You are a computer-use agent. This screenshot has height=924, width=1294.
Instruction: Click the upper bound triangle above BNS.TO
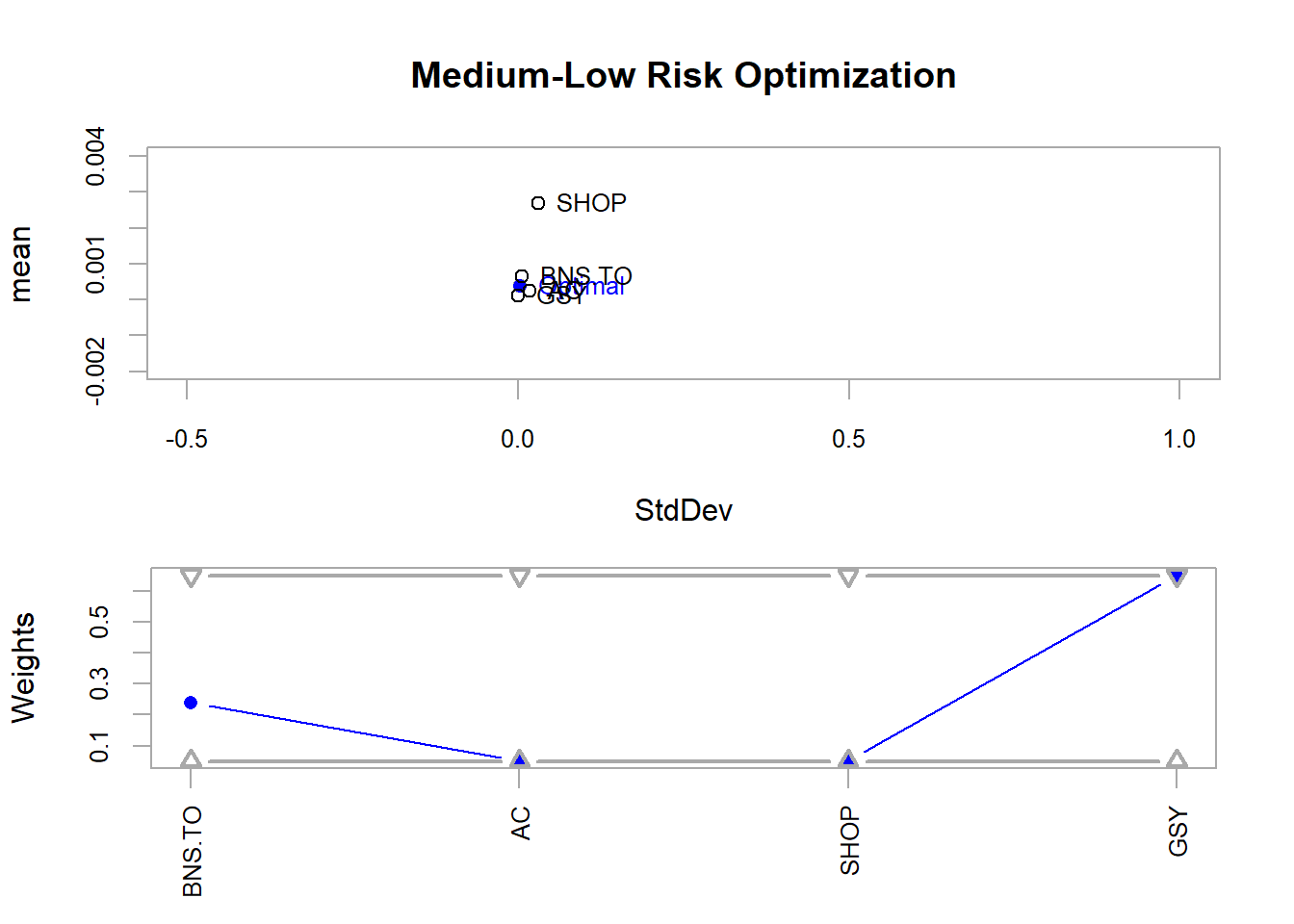point(191,577)
